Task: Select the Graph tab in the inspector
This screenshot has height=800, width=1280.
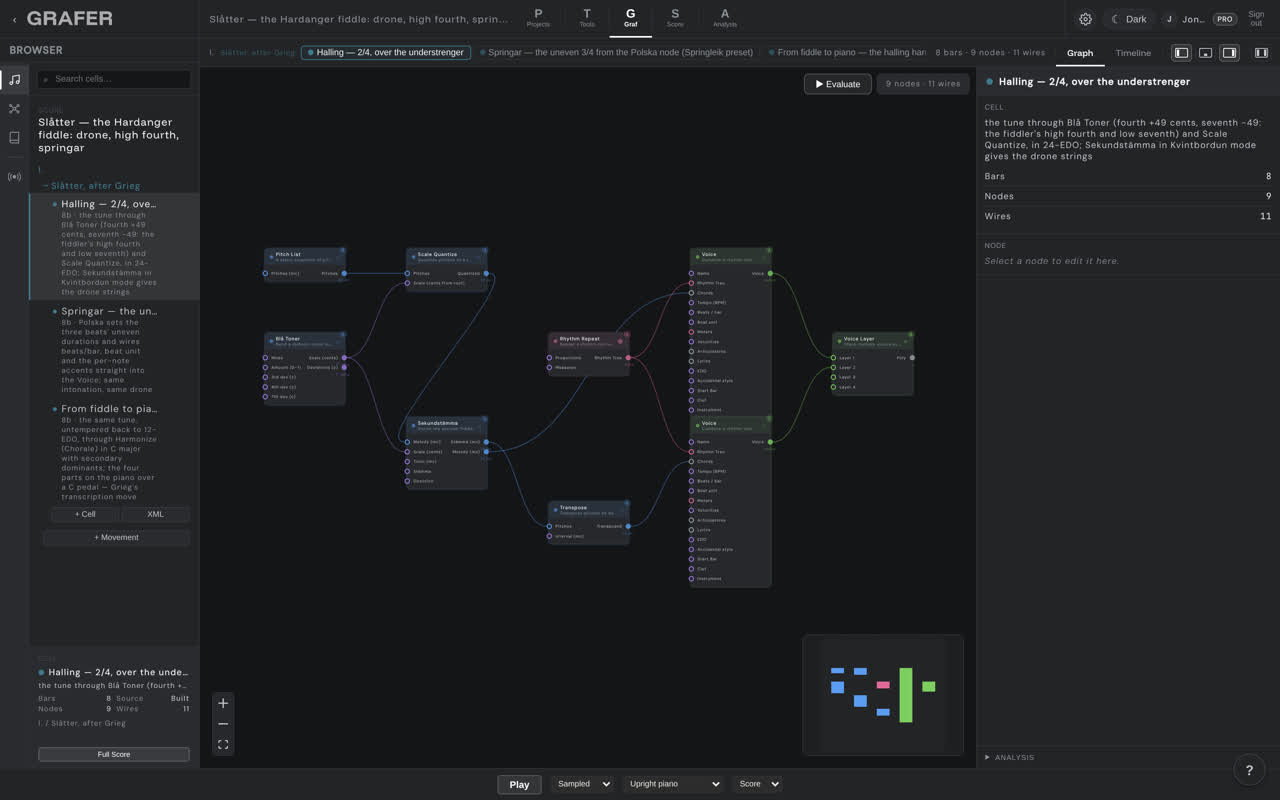Action: [1080, 53]
